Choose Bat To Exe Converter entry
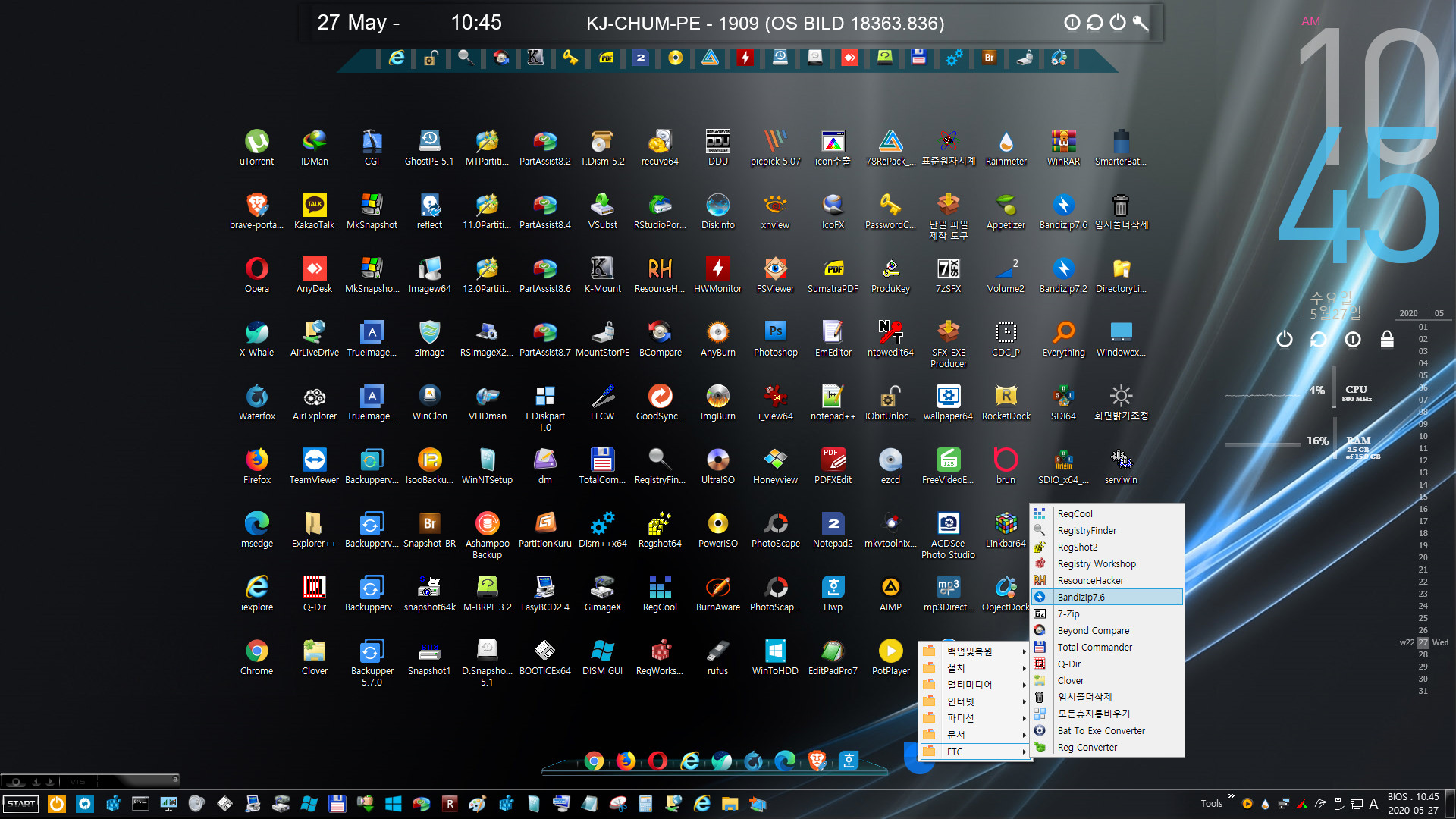Image resolution: width=1456 pixels, height=819 pixels. point(1106,731)
